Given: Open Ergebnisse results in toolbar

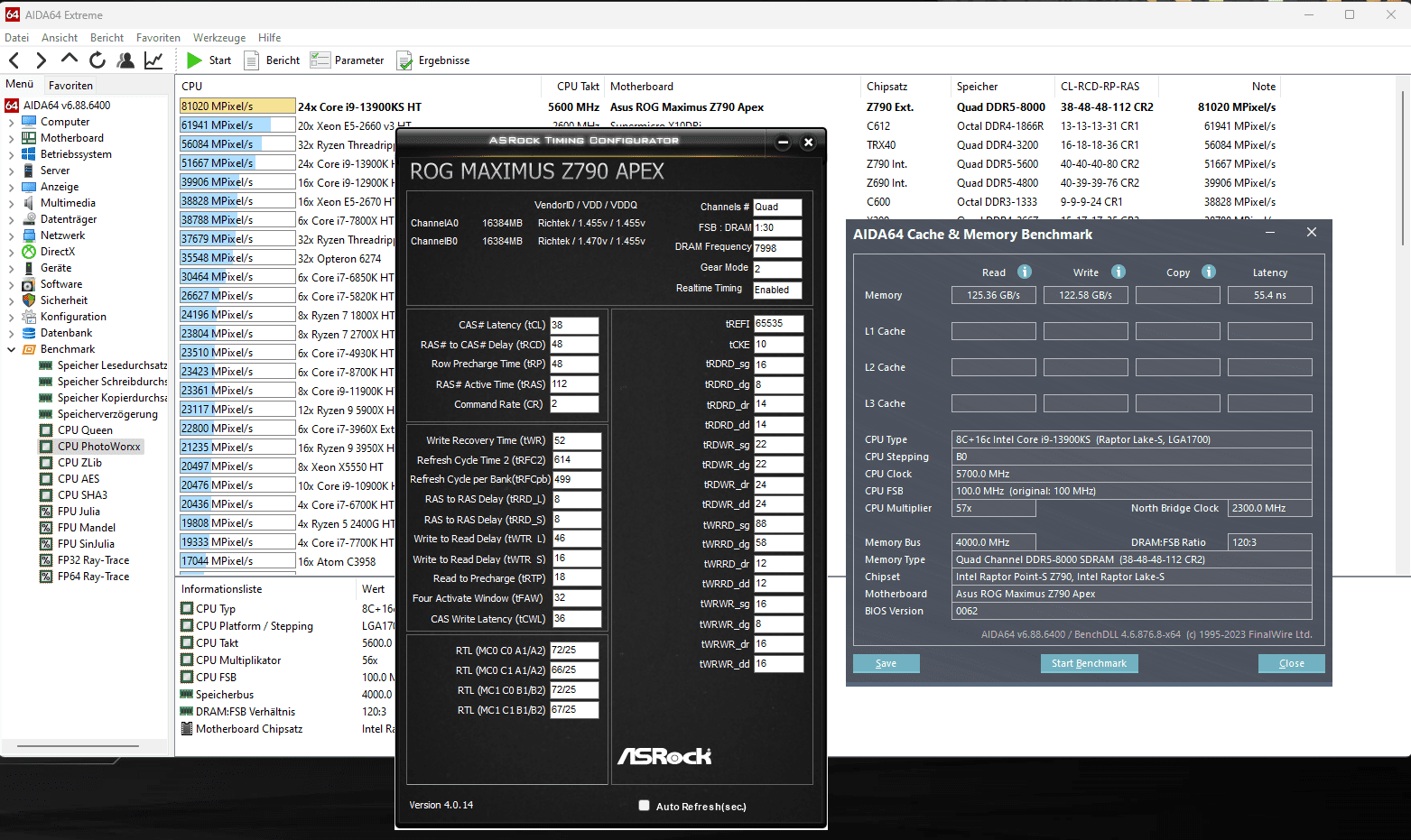Looking at the screenshot, I should tap(433, 60).
